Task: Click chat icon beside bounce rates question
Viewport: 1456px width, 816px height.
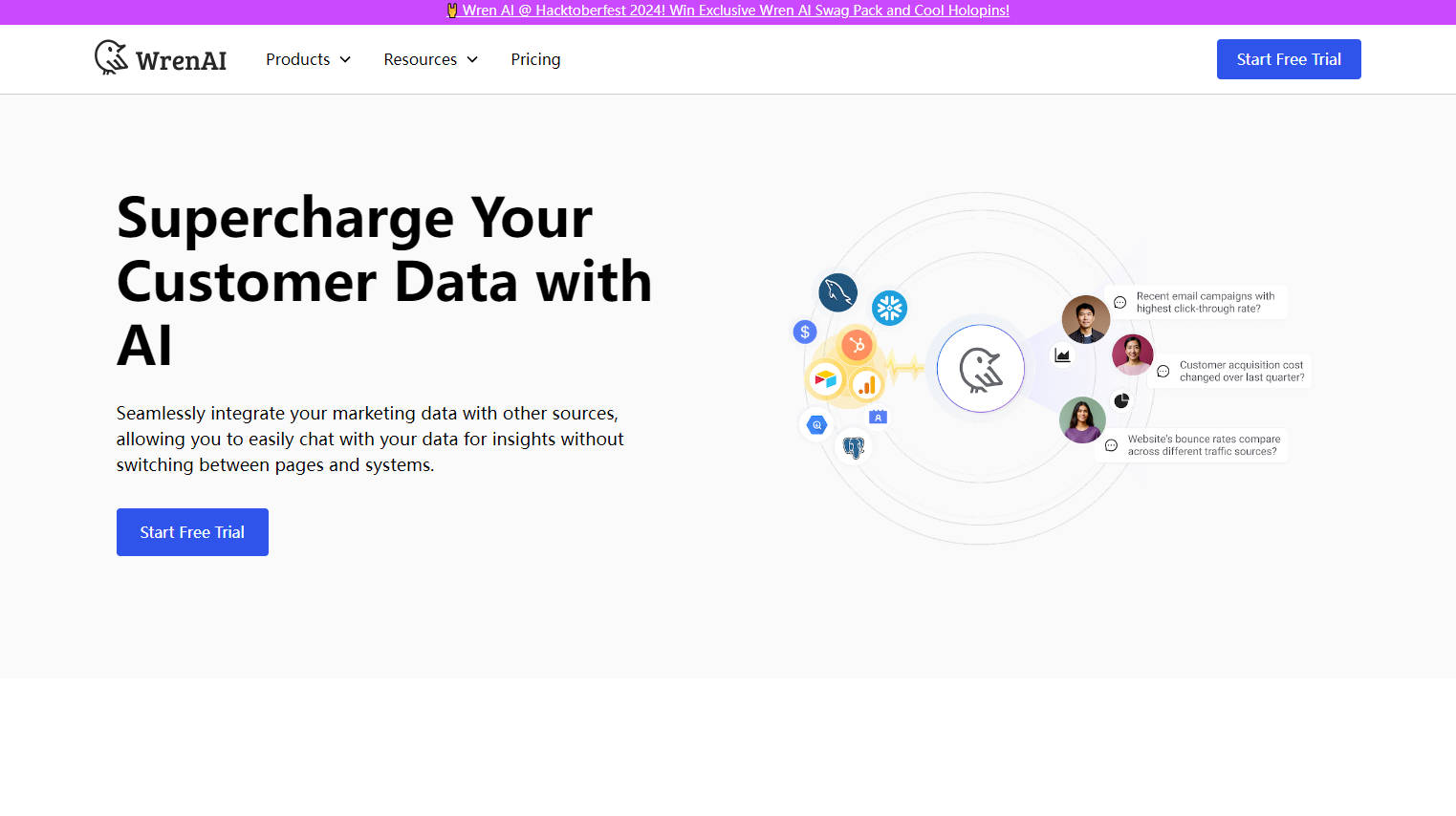Action: click(x=1111, y=445)
